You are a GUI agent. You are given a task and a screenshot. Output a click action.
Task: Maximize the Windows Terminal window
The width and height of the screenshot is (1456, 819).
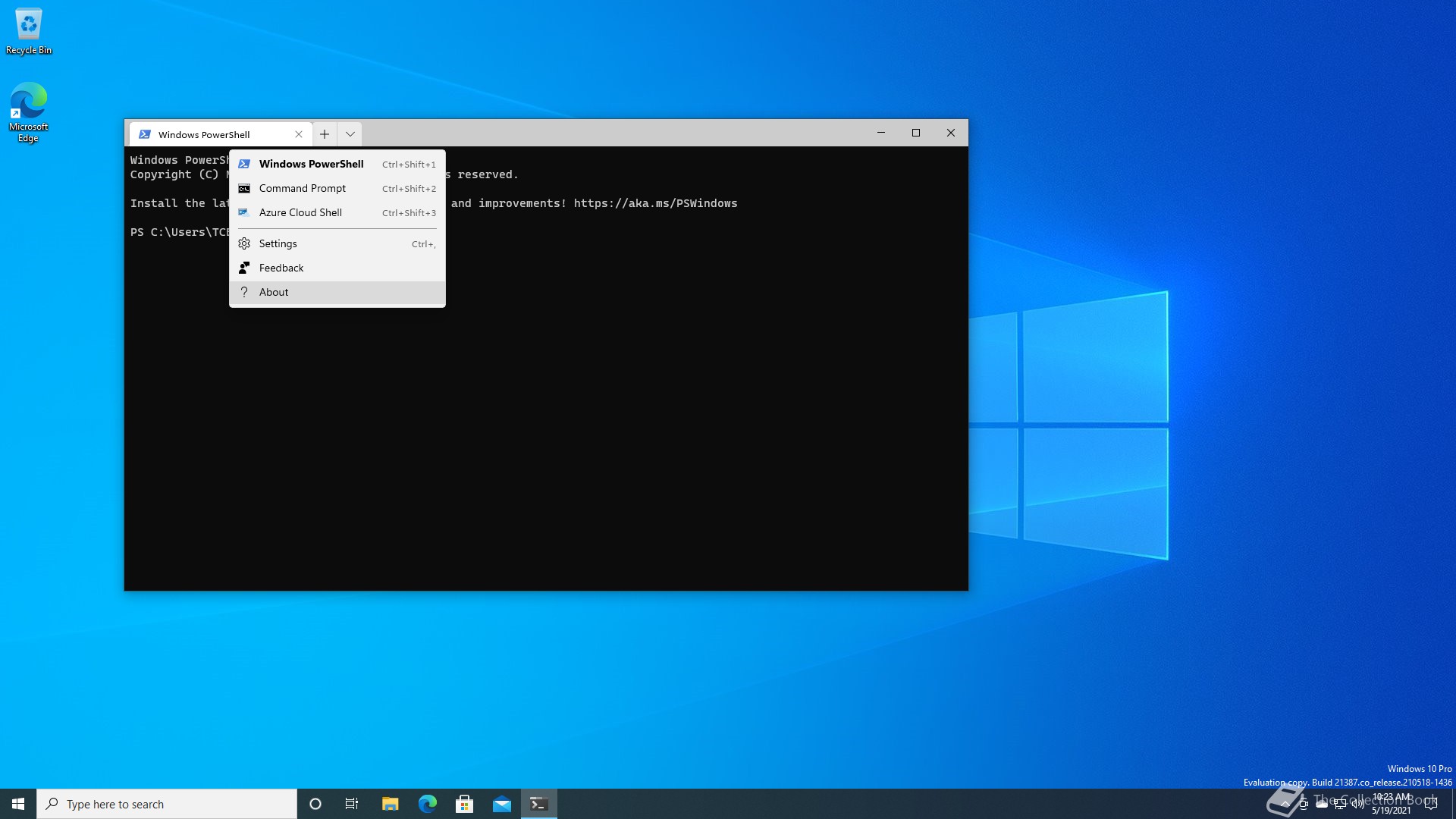click(916, 133)
